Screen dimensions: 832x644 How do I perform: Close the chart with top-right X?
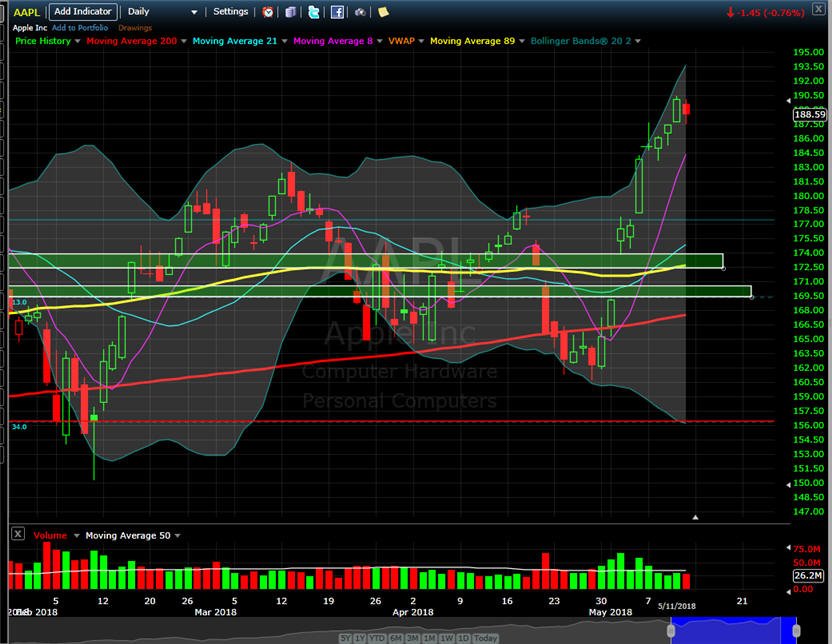[818, 10]
